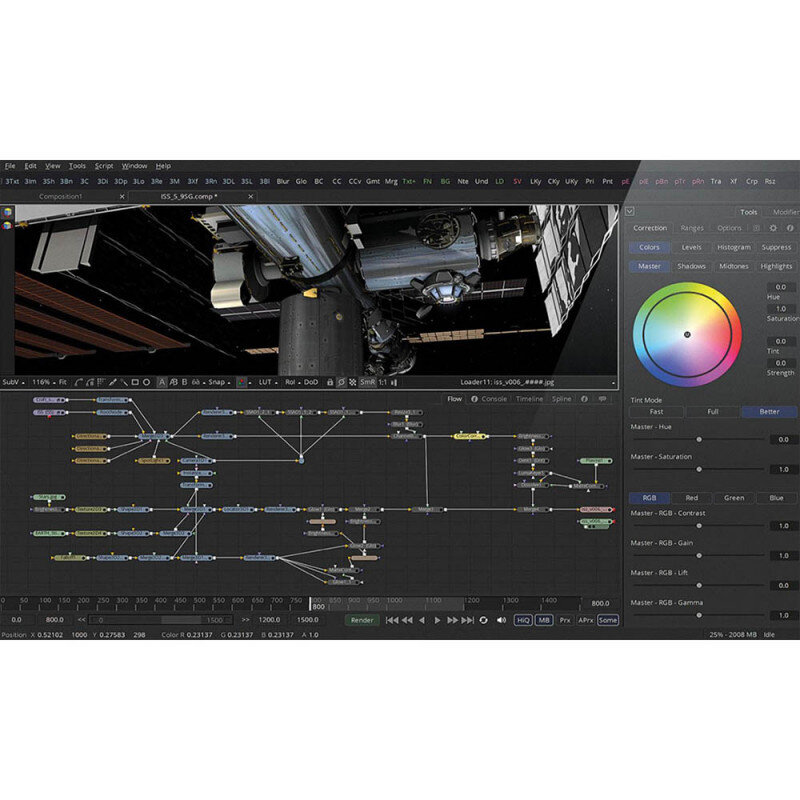Collapse the tool controls with the arrow icon

tap(629, 211)
